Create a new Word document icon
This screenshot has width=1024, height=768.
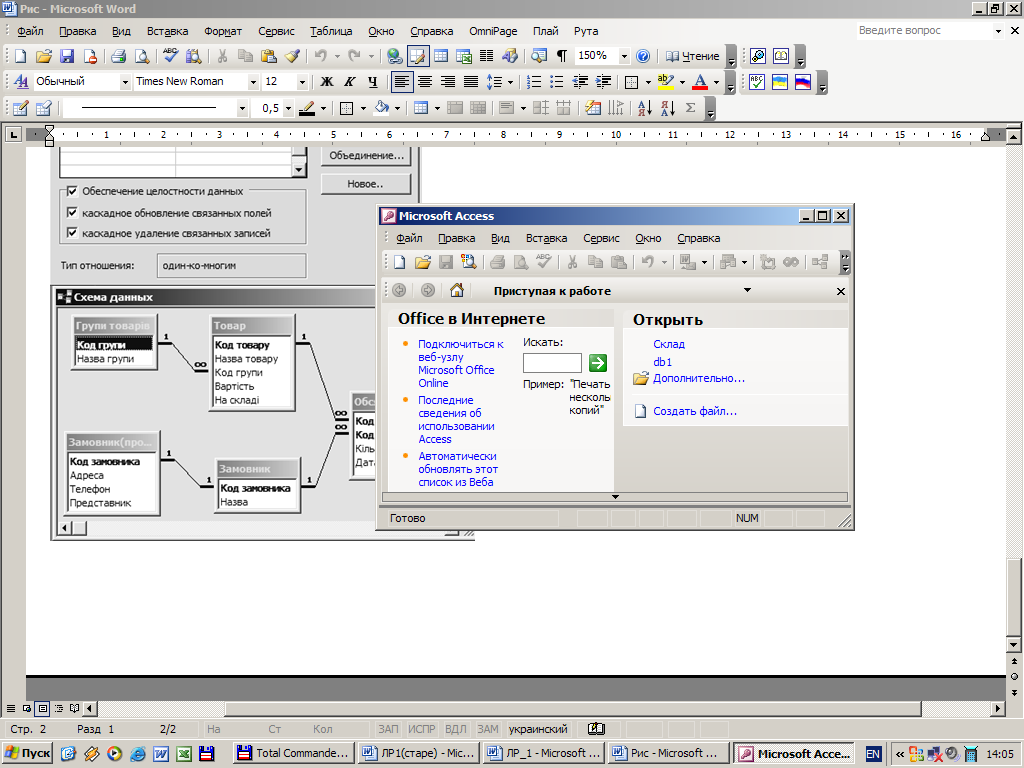click(20, 56)
